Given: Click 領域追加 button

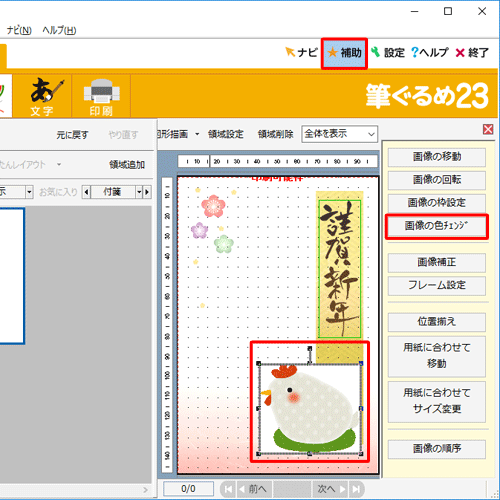Looking at the screenshot, I should tap(127, 164).
